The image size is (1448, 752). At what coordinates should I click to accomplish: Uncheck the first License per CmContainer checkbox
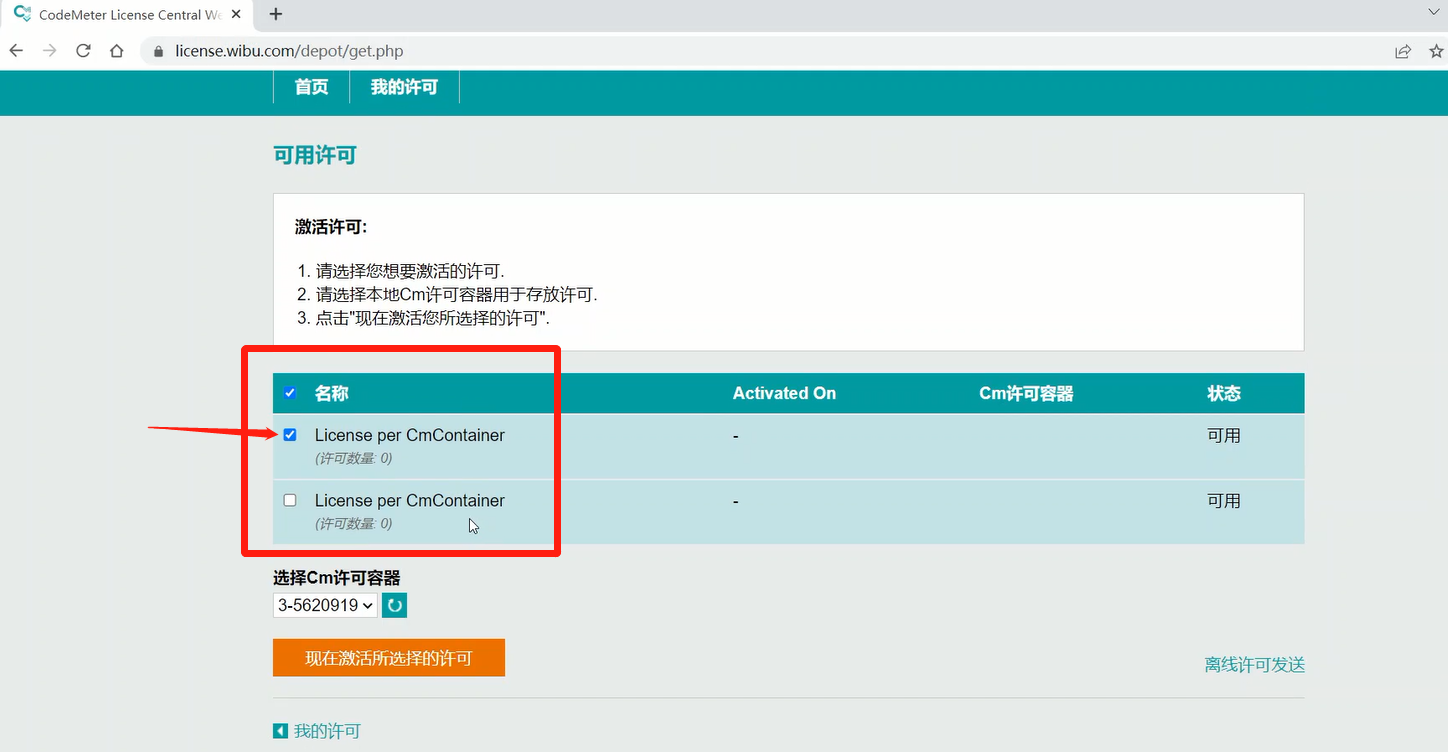coord(290,435)
